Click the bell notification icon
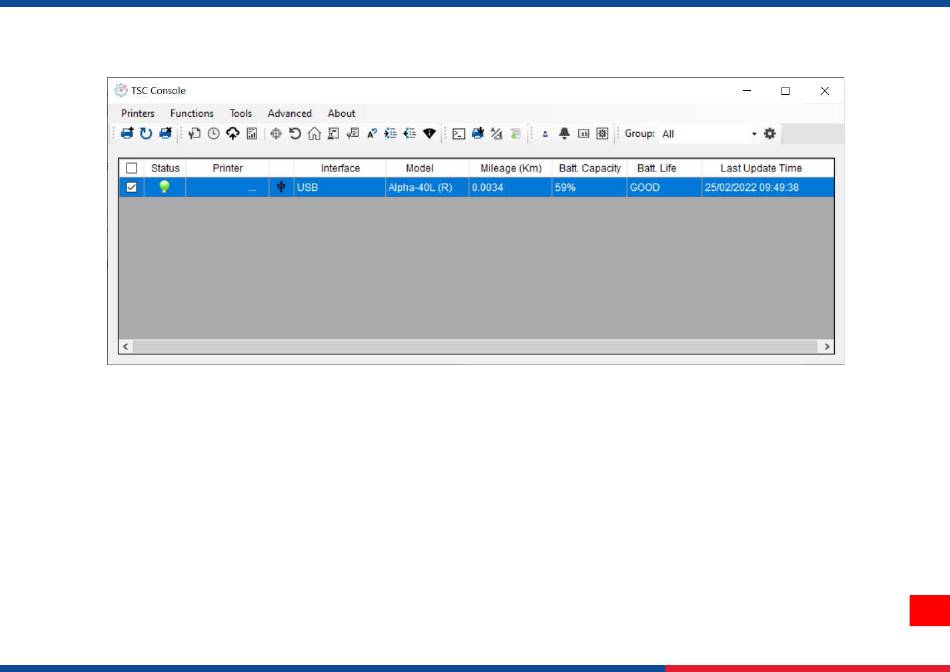This screenshot has height=672, width=950. pyautogui.click(x=564, y=133)
